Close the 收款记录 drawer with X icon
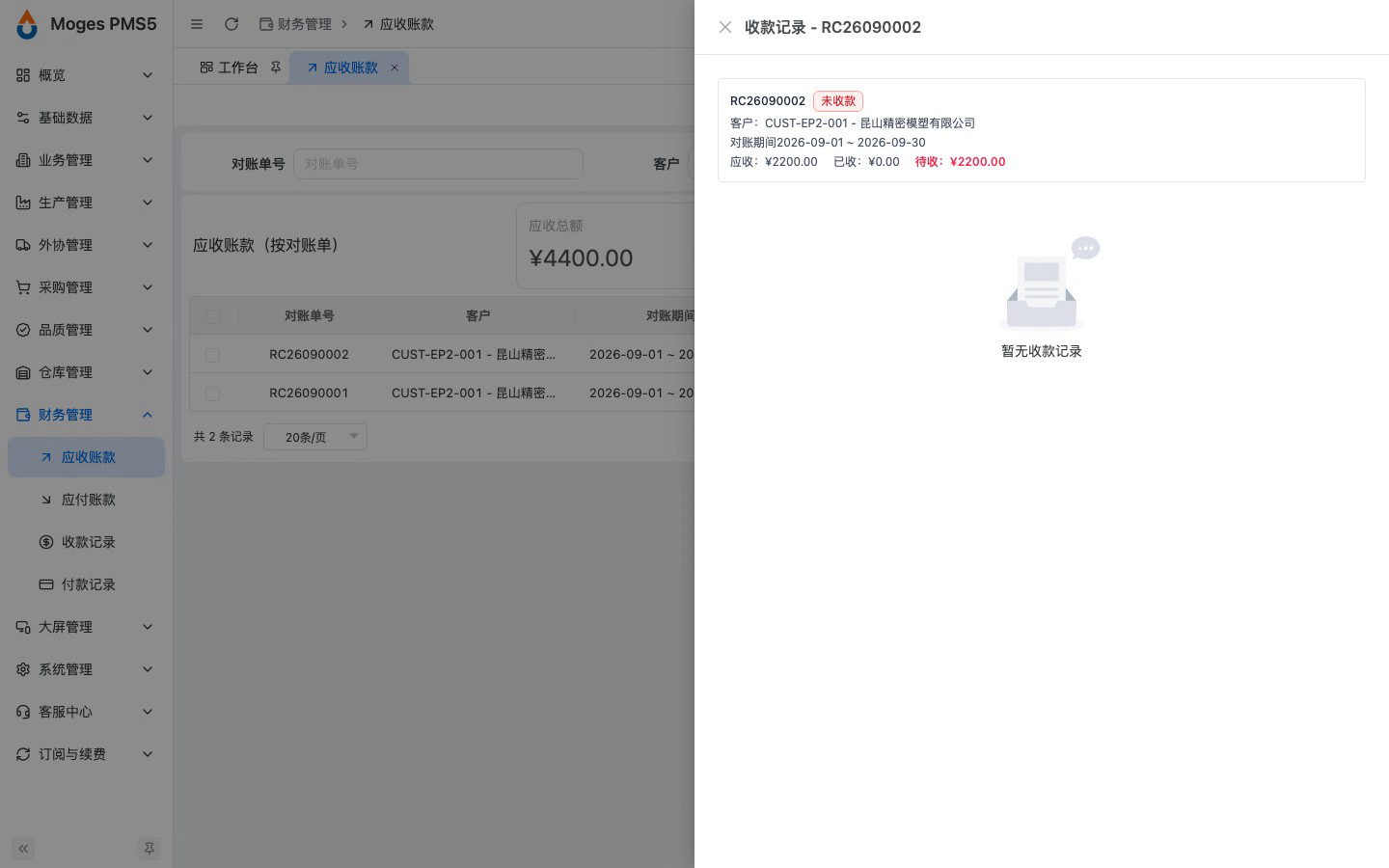This screenshot has width=1389, height=868. coord(725,27)
